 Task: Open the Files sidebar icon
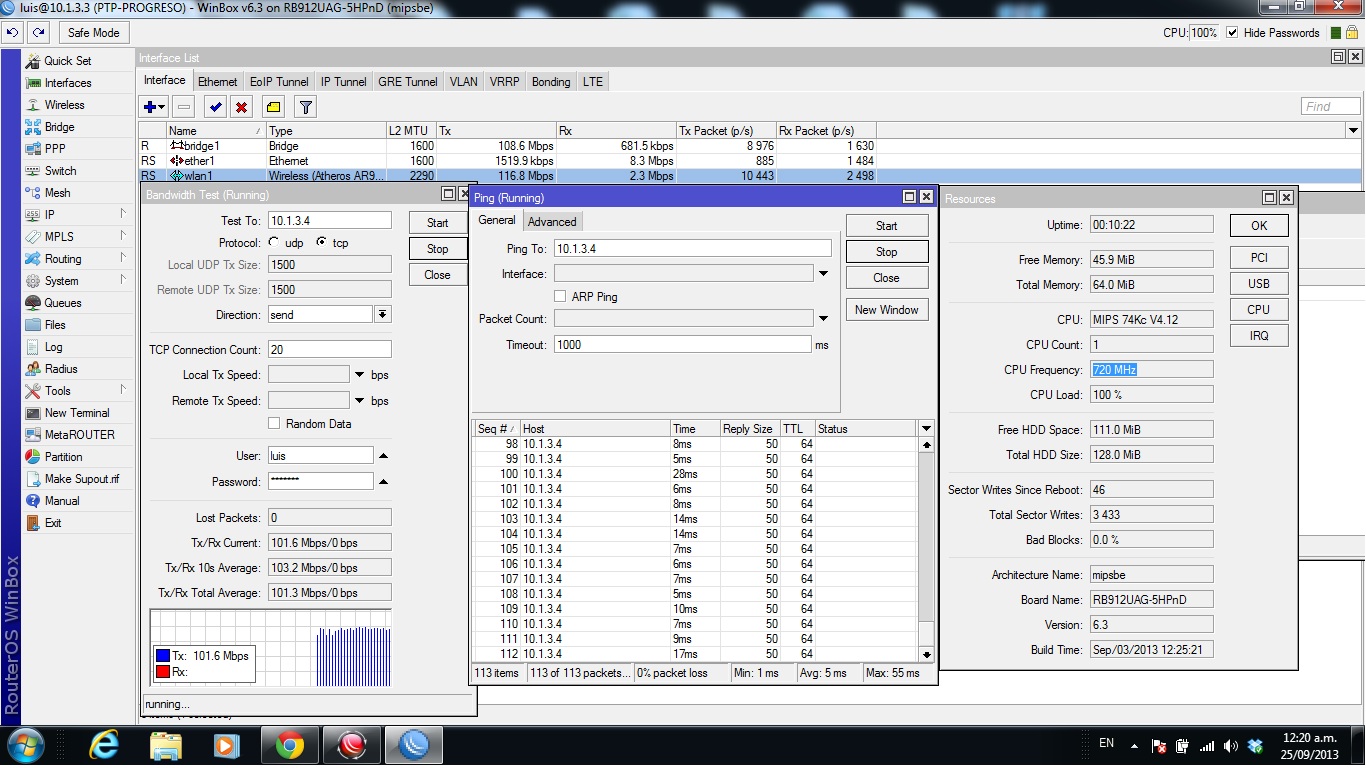click(33, 325)
